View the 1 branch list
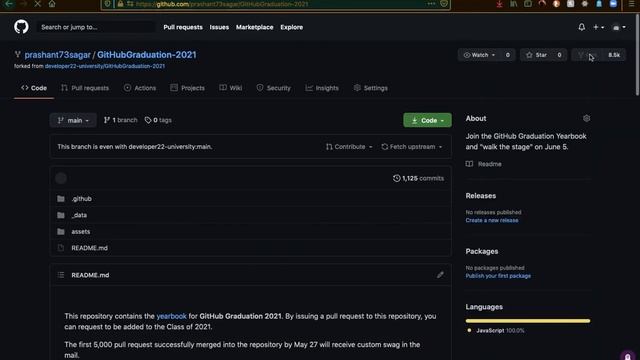Viewport: 640px width, 360px height. point(120,120)
